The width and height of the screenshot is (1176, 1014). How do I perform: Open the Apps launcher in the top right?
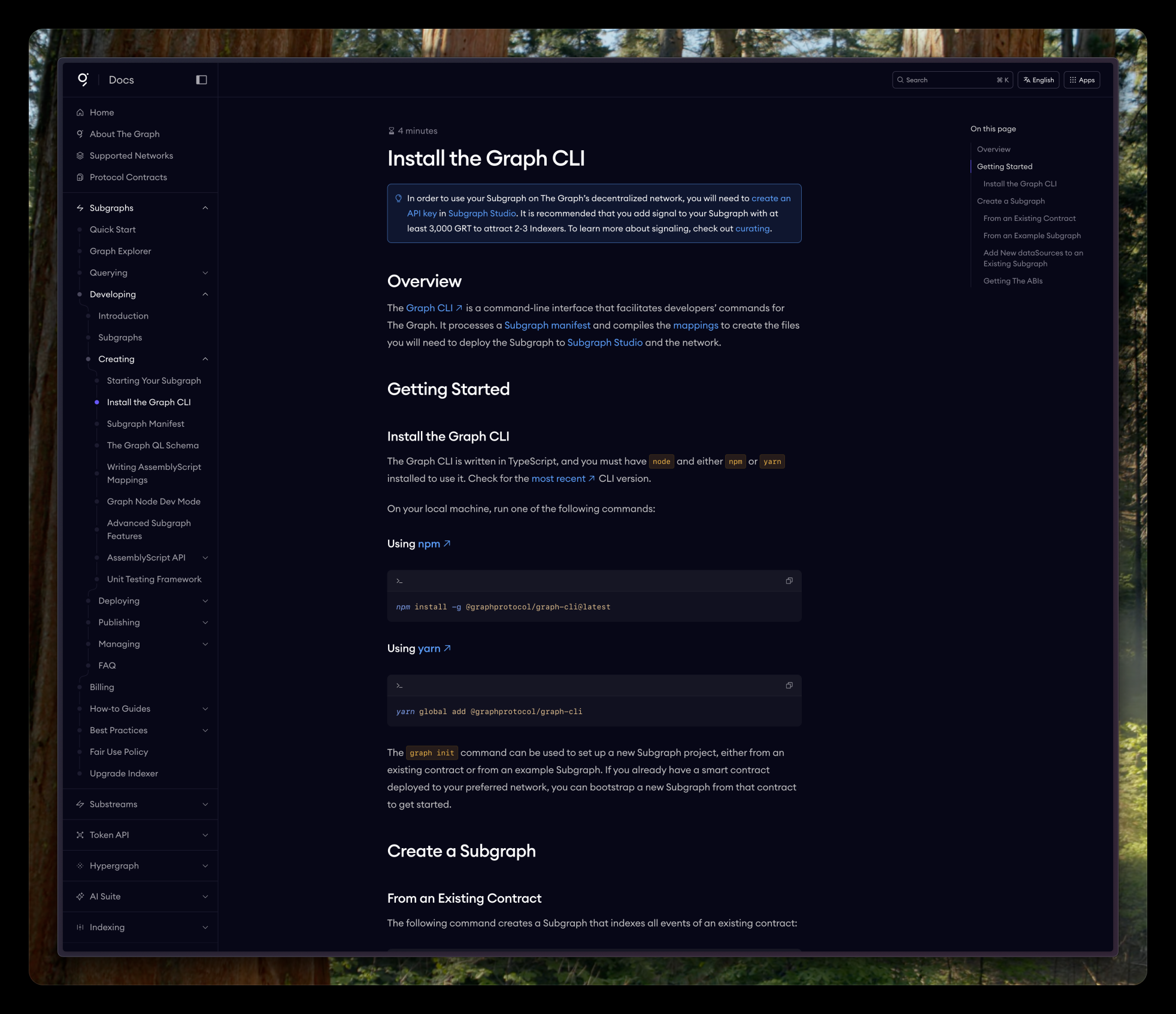tap(1081, 80)
